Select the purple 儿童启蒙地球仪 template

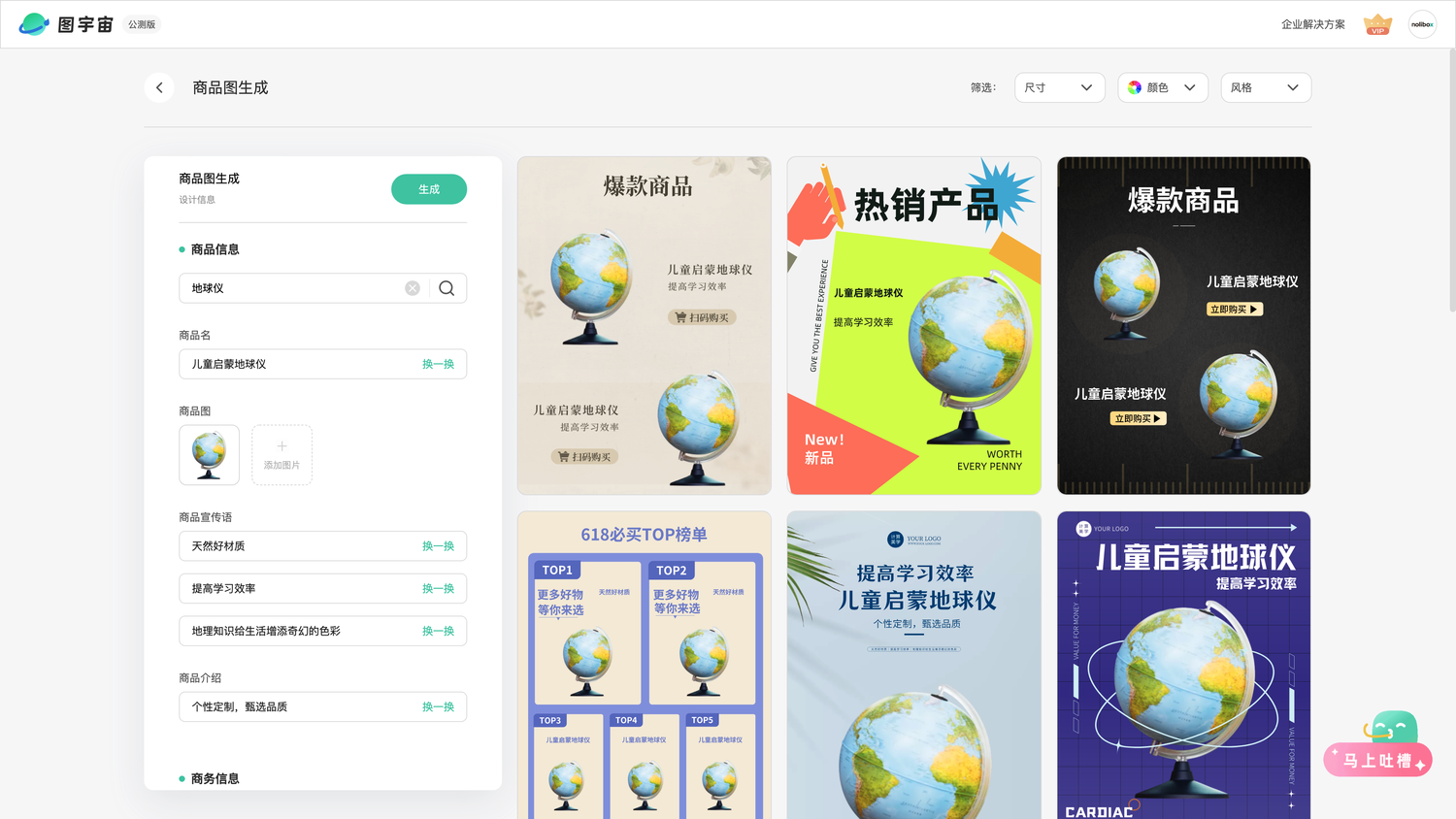tap(1184, 666)
